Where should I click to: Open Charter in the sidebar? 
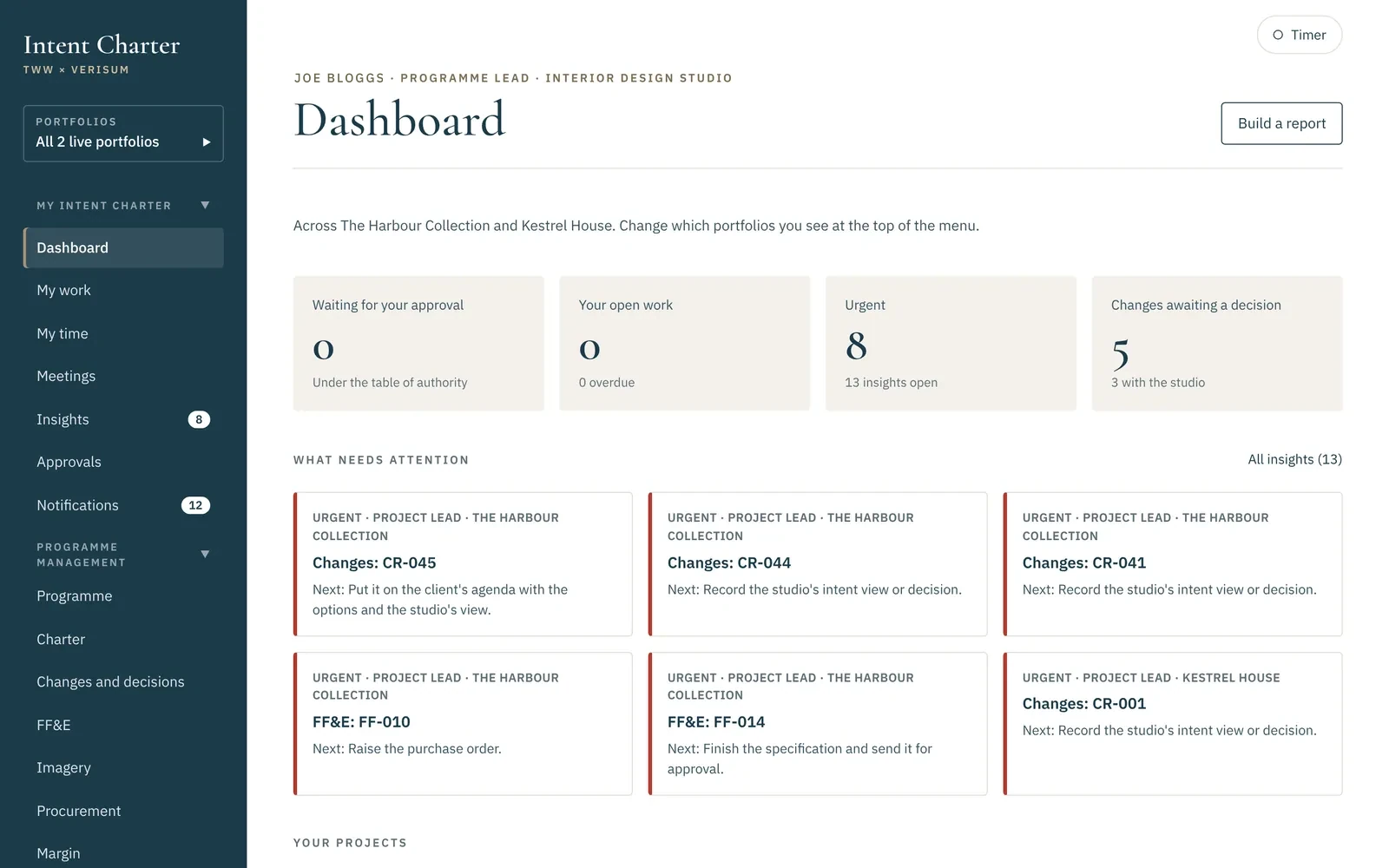coord(123,639)
